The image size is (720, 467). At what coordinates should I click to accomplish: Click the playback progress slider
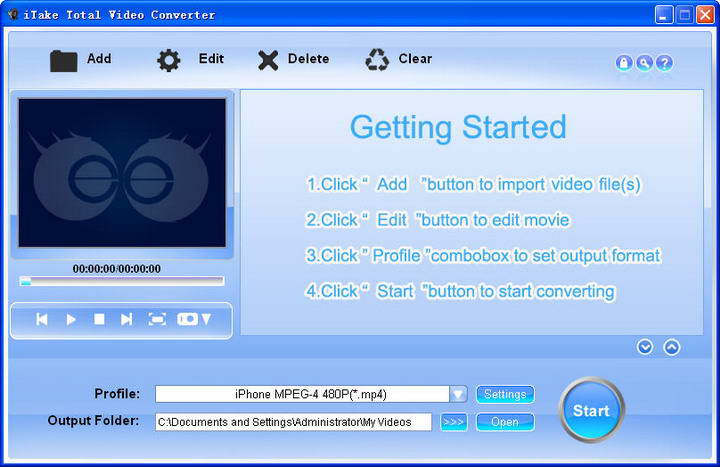click(122, 281)
